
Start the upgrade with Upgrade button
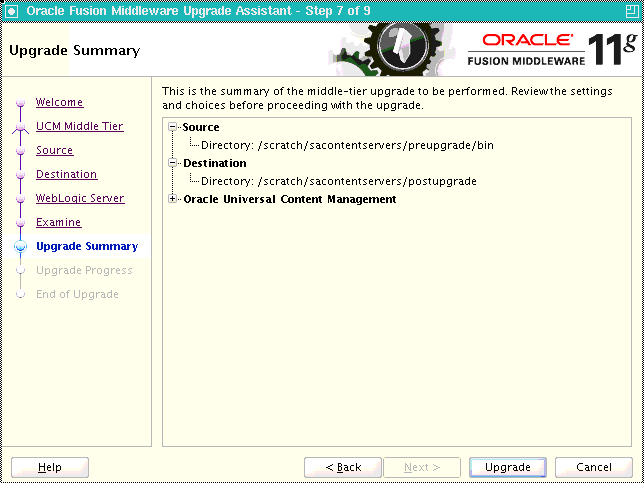click(508, 467)
